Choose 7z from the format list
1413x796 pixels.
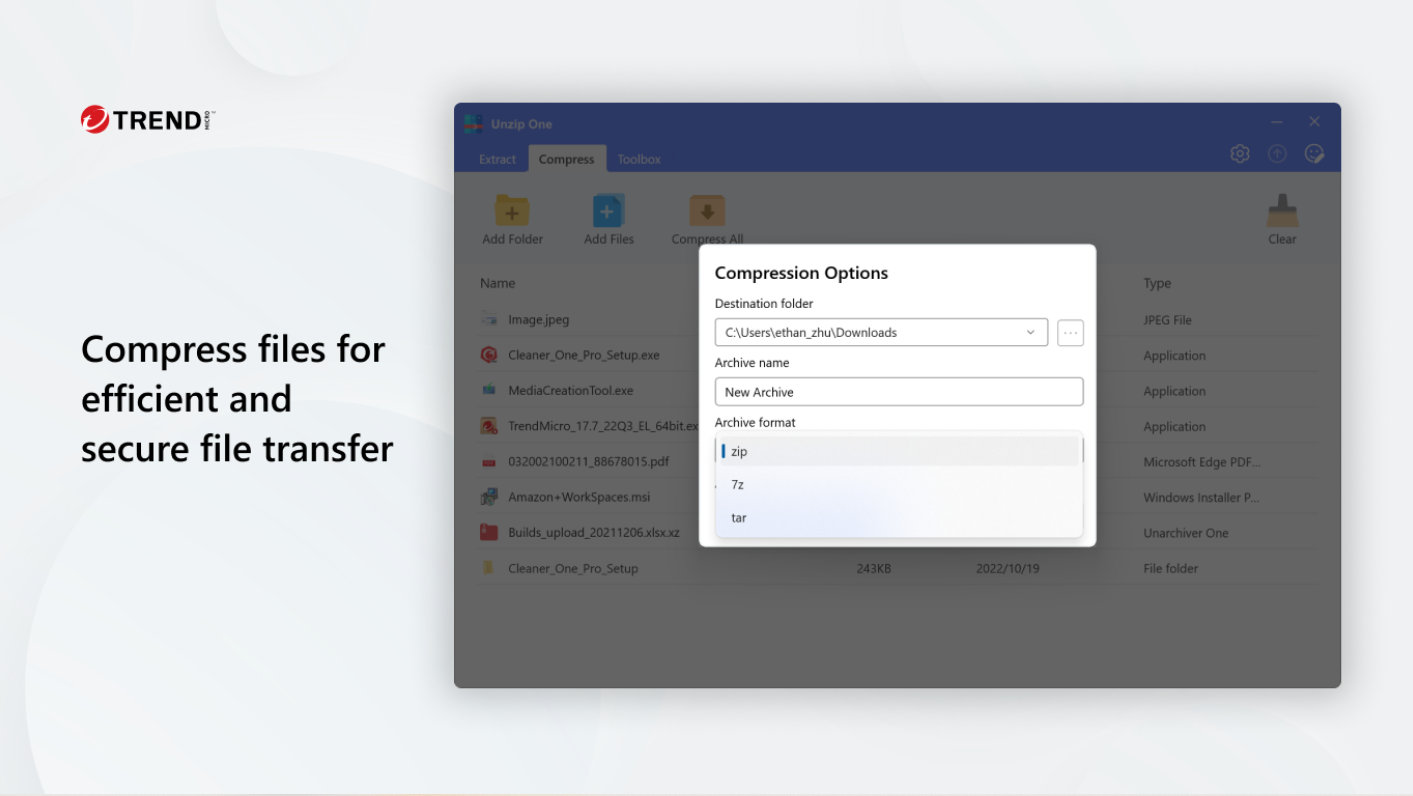(898, 485)
